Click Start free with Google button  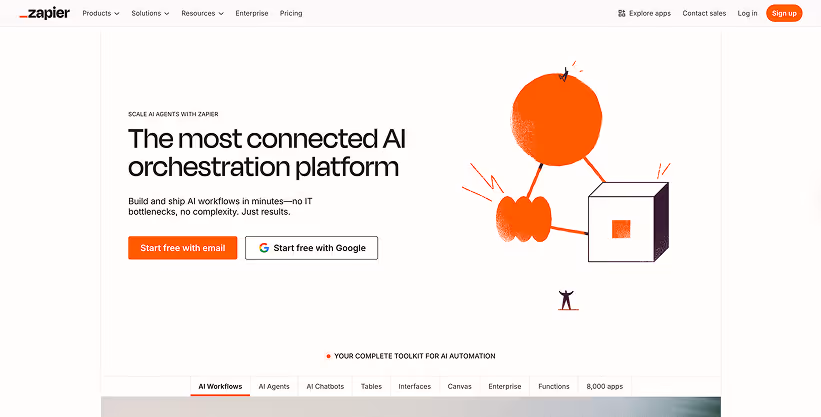[312, 248]
